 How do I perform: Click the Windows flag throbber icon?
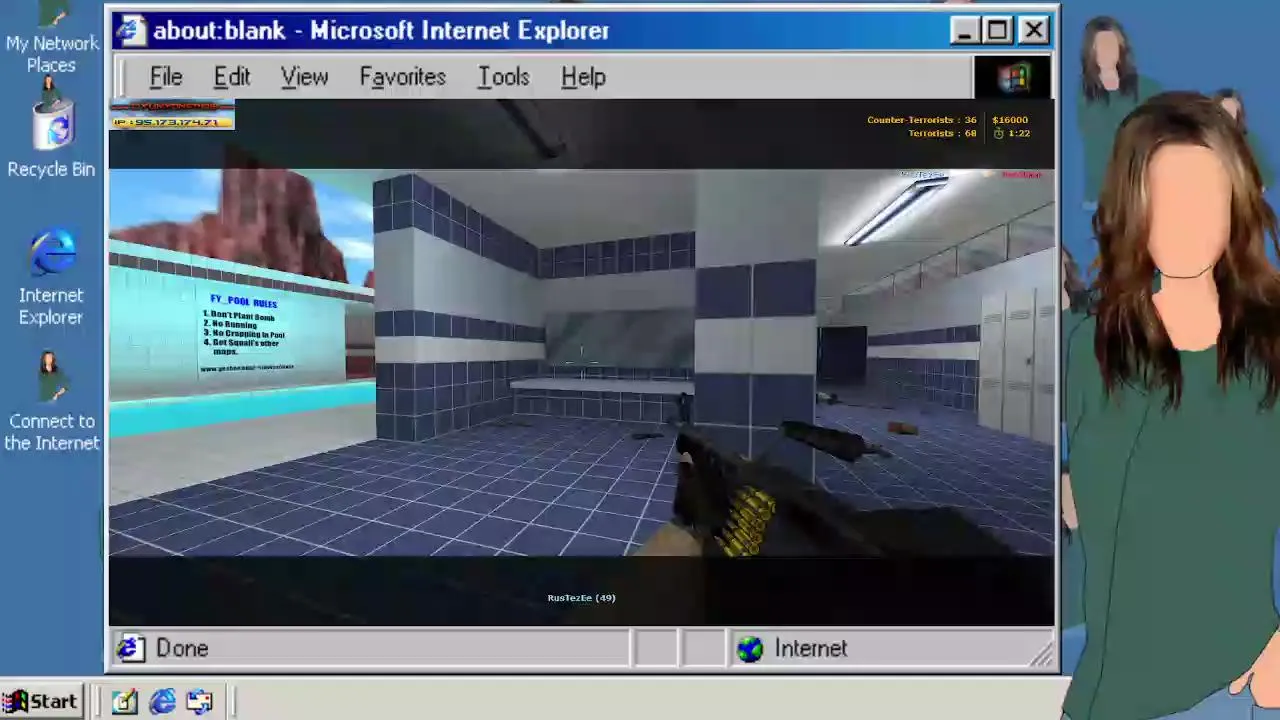(x=1012, y=77)
